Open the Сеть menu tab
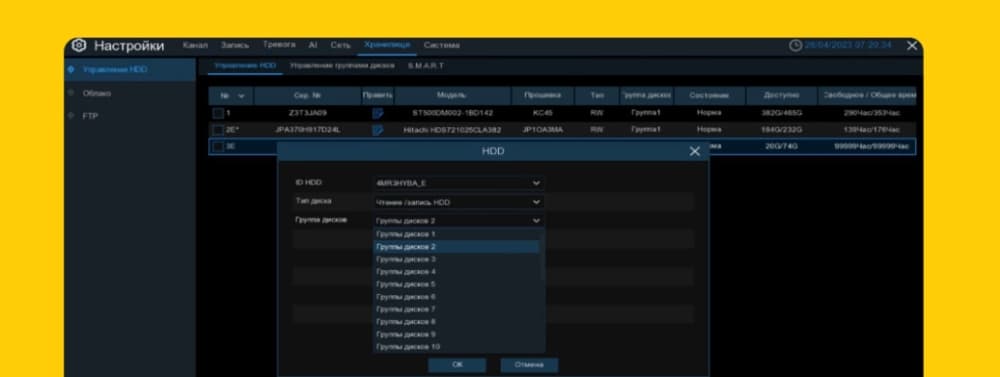Image resolution: width=1000 pixels, height=377 pixels. click(x=341, y=45)
